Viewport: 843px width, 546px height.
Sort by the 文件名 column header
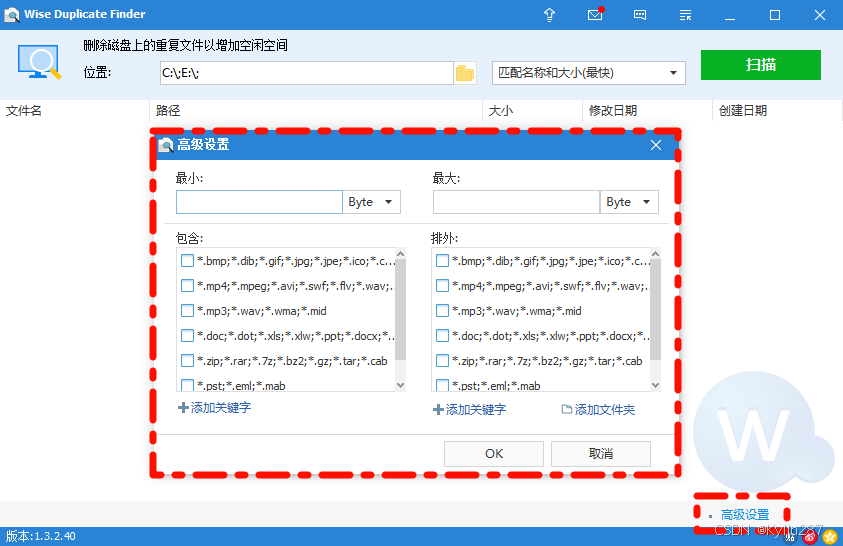tap(74, 111)
